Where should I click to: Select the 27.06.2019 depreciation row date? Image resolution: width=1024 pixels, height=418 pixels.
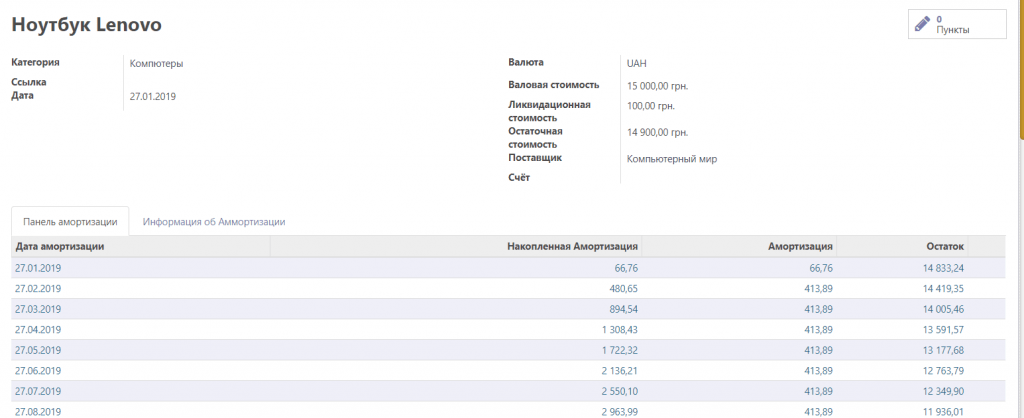coord(38,371)
